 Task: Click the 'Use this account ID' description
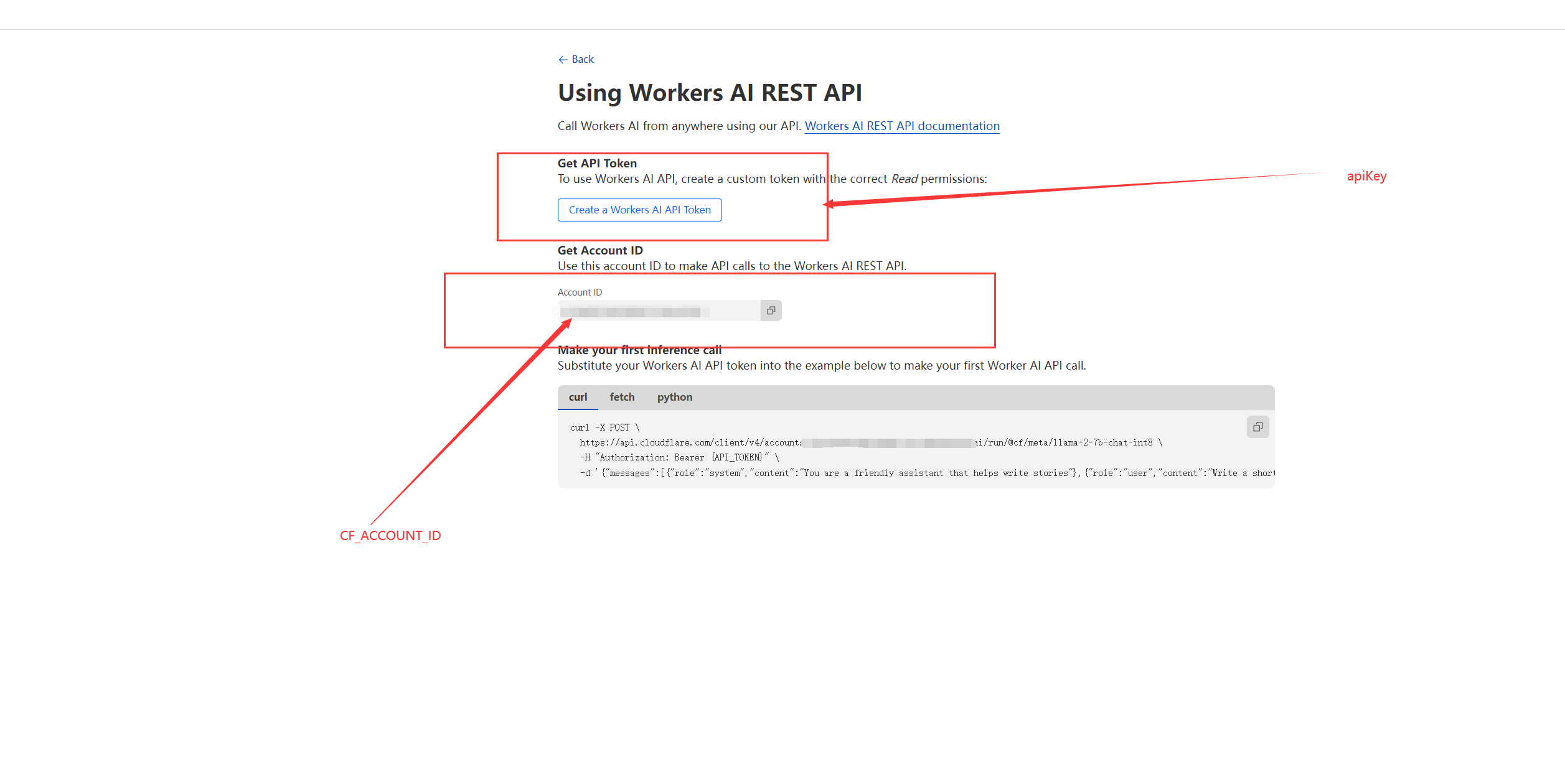732,266
